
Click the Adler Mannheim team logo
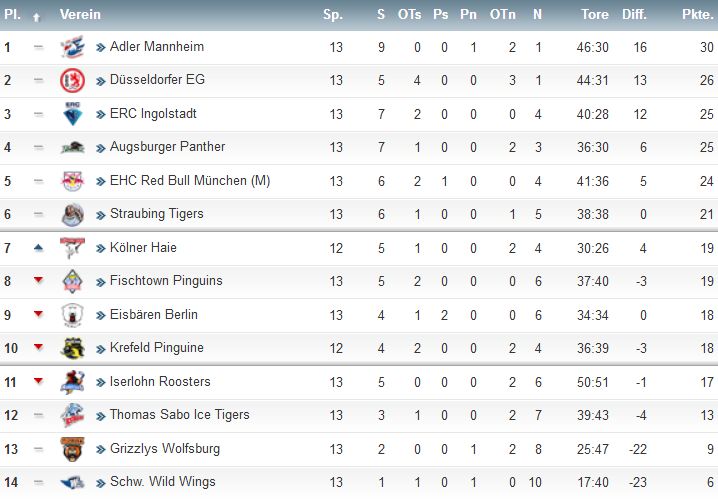(72, 47)
